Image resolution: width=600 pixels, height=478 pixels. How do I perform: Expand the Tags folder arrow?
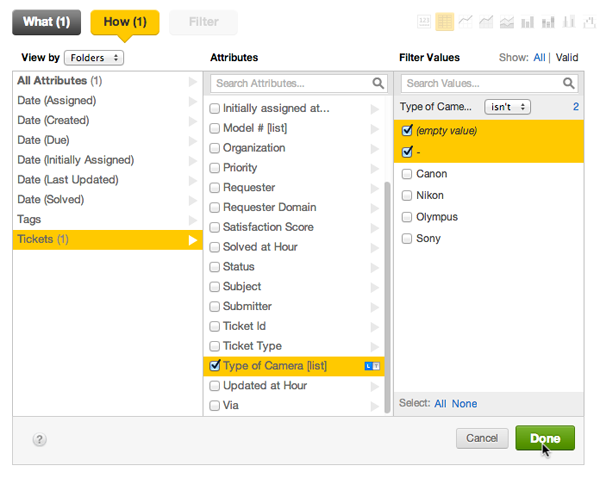[x=193, y=219]
